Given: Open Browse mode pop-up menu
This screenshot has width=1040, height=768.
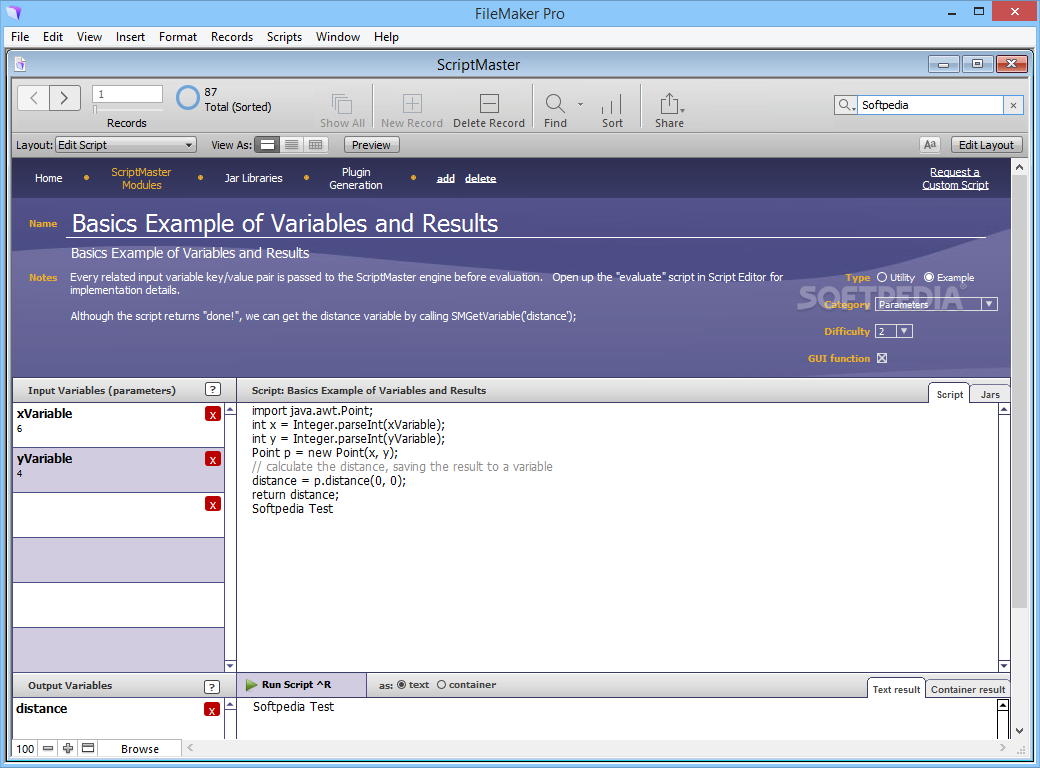Looking at the screenshot, I should (x=140, y=749).
